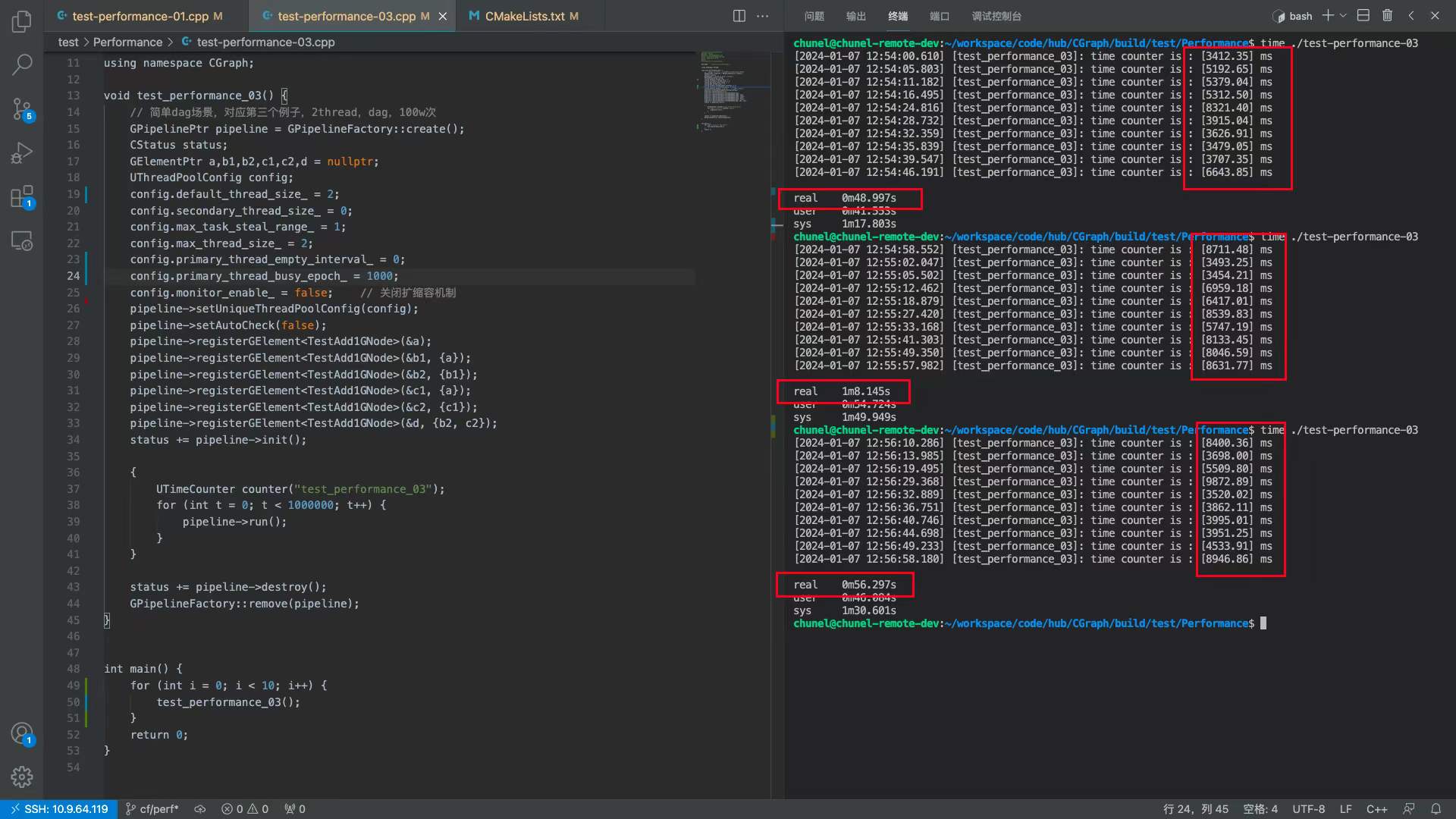Open the Explorer view in the activity bar

[x=22, y=21]
